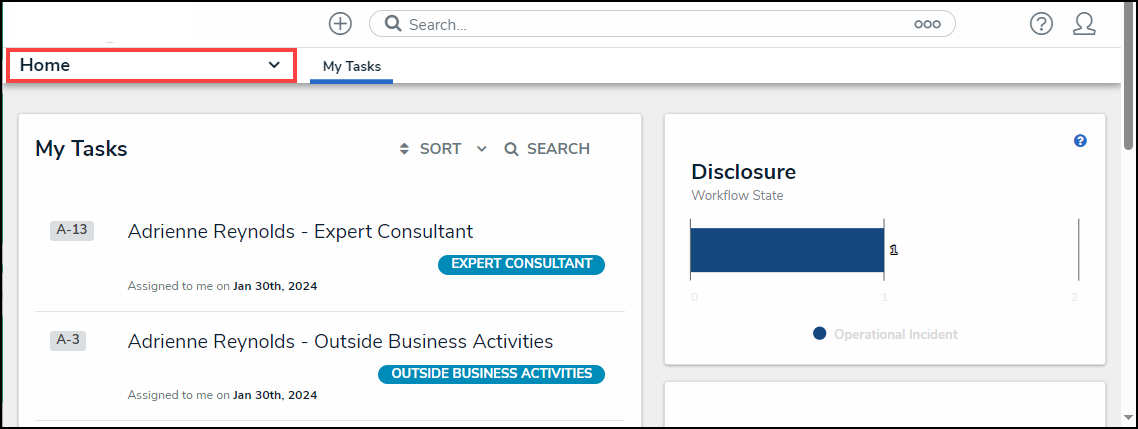Click the EXPERT CONSULTANT tag badge
This screenshot has width=1138, height=429.
click(x=521, y=264)
